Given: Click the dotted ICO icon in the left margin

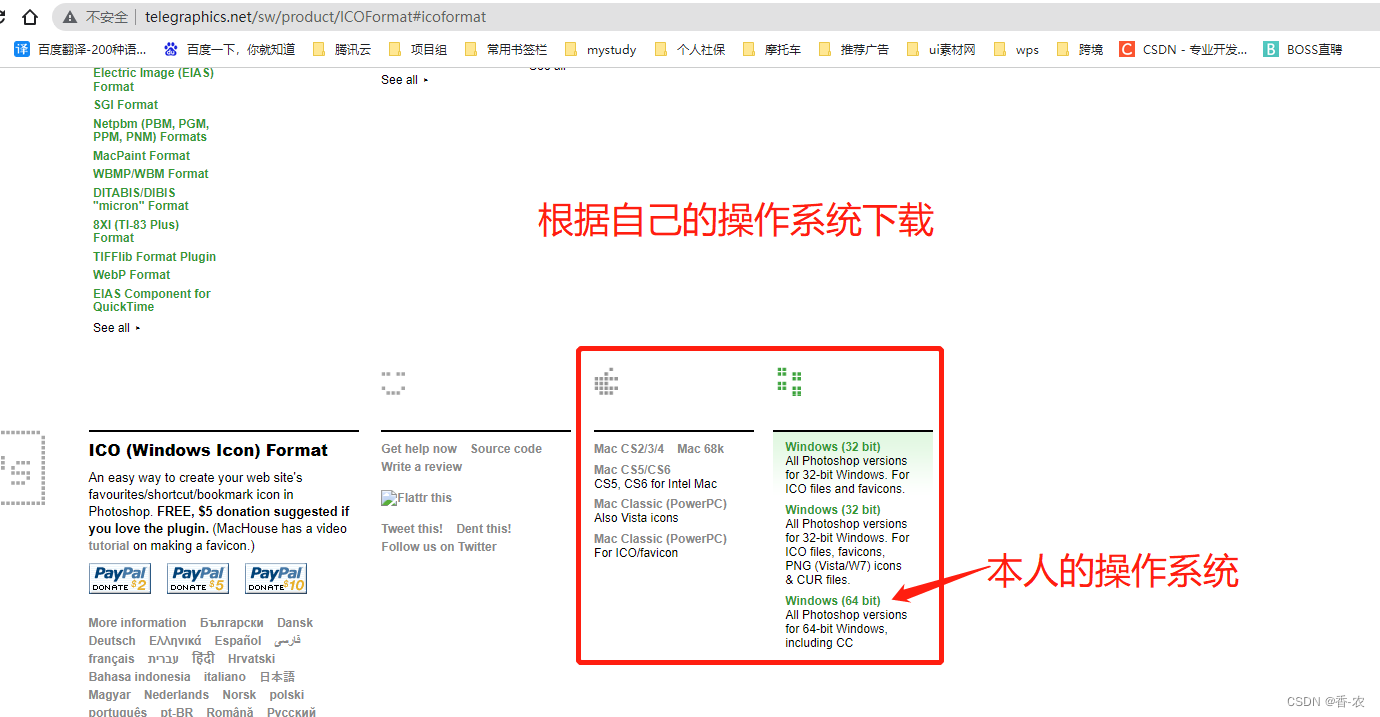Looking at the screenshot, I should (22, 466).
